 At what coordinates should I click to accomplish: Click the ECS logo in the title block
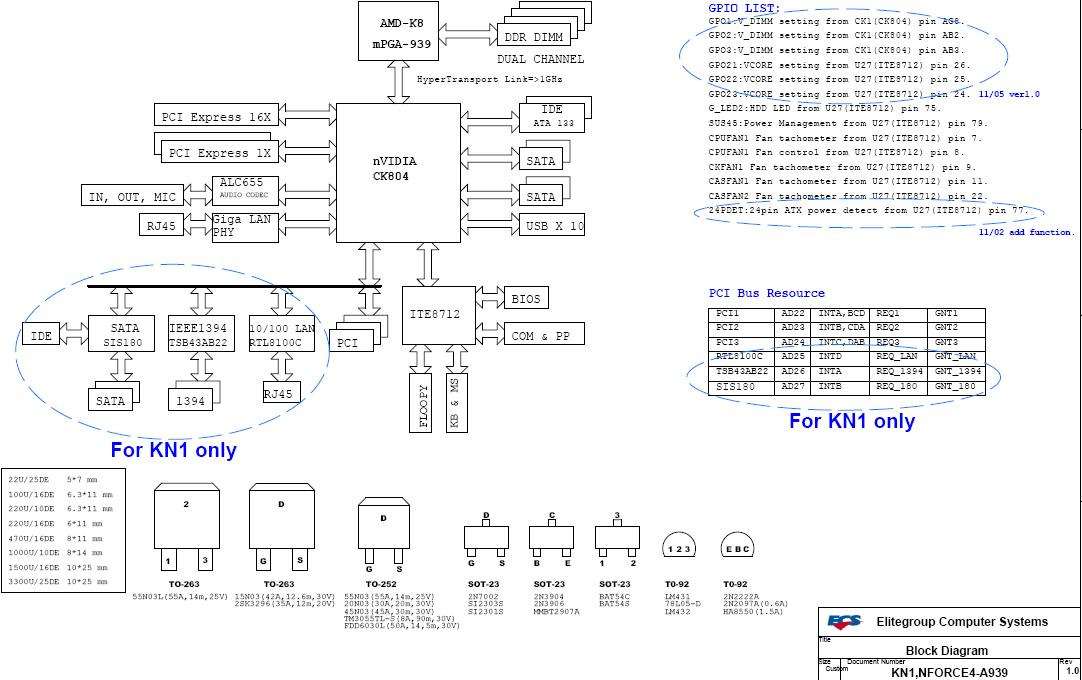click(845, 622)
